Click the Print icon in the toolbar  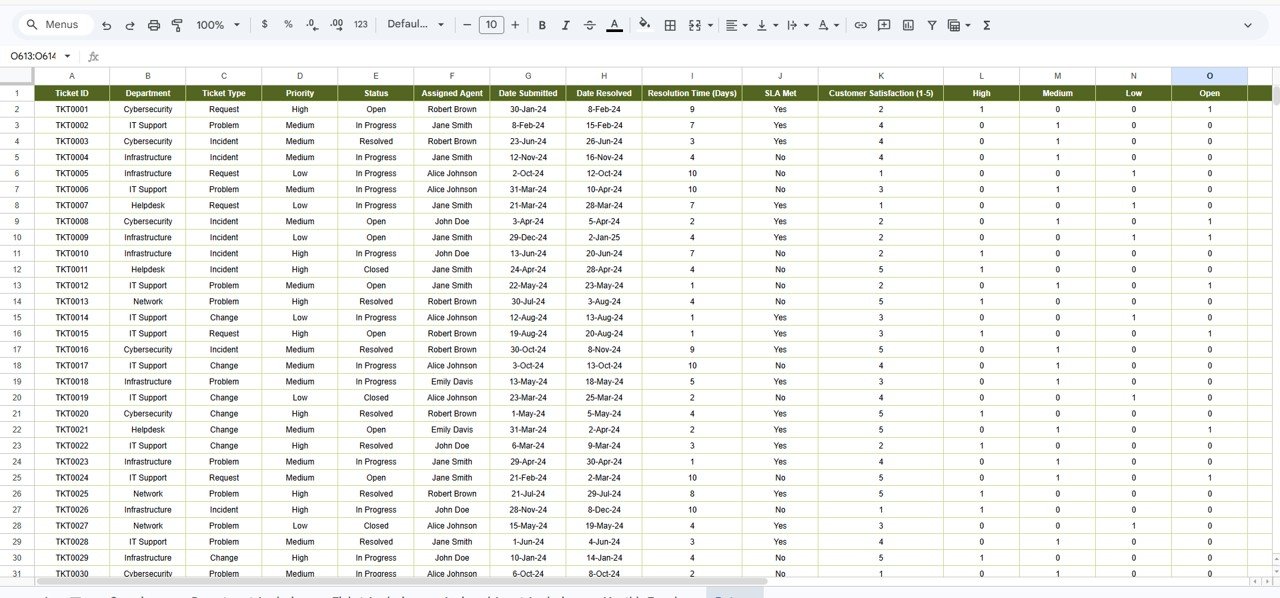point(153,24)
